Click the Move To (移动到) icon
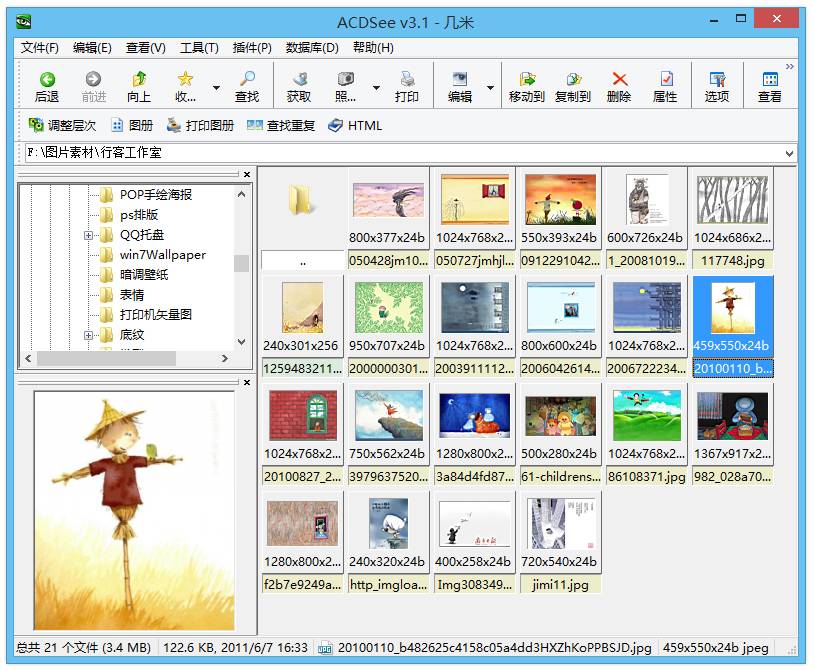814x670 pixels. 527,79
